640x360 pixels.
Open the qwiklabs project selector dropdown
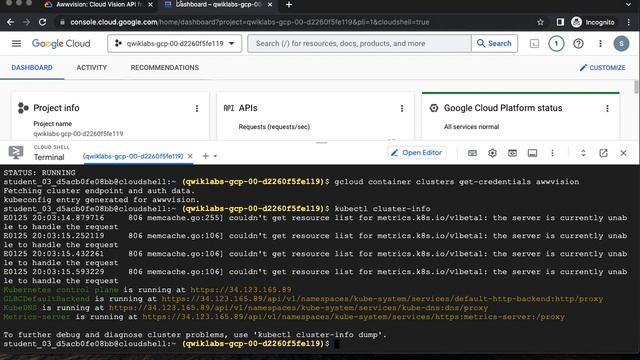click(x=175, y=43)
